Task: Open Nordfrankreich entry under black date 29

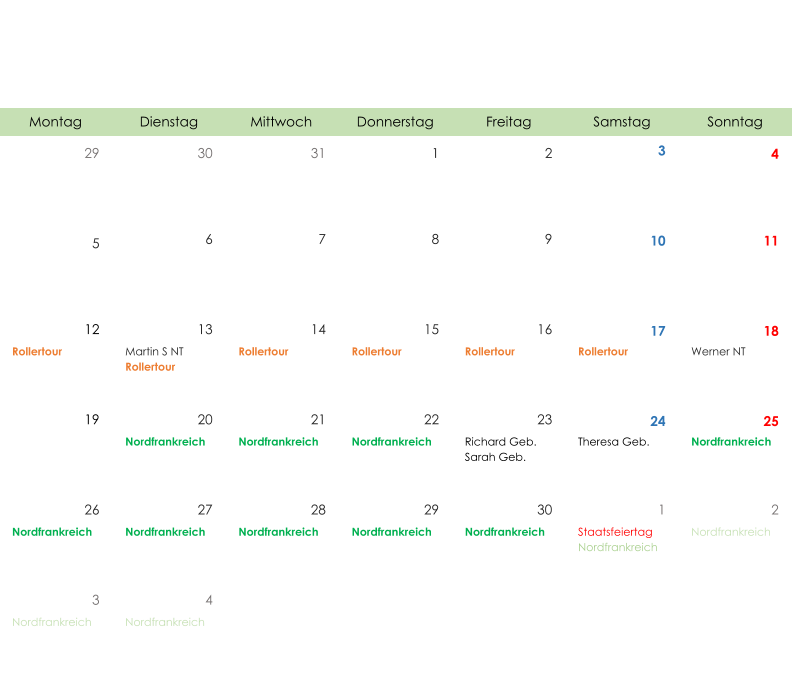Action: [x=392, y=532]
